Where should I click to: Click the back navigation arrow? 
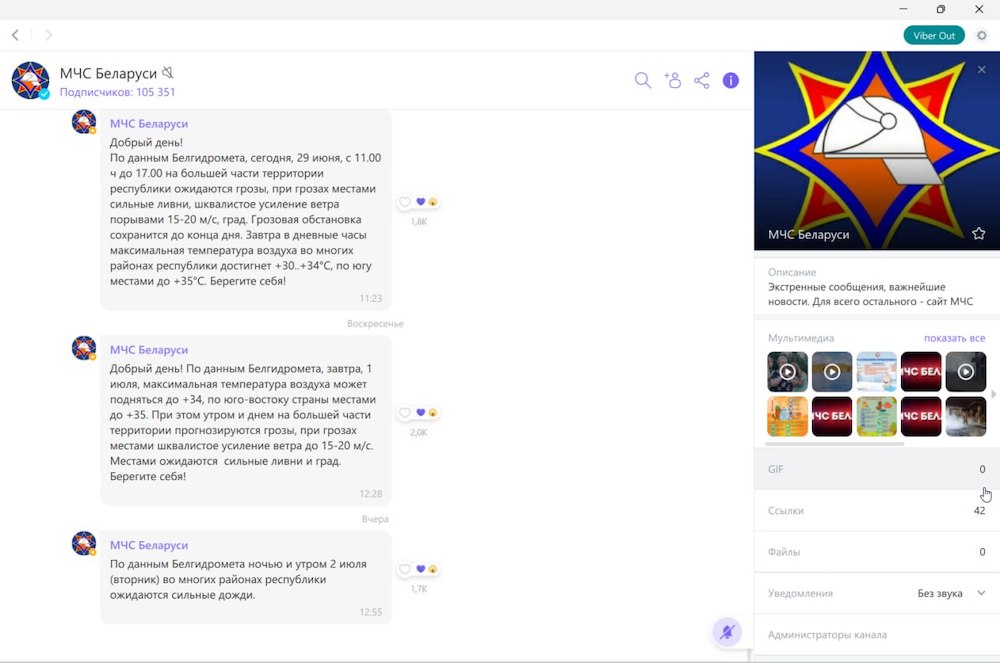[x=15, y=35]
